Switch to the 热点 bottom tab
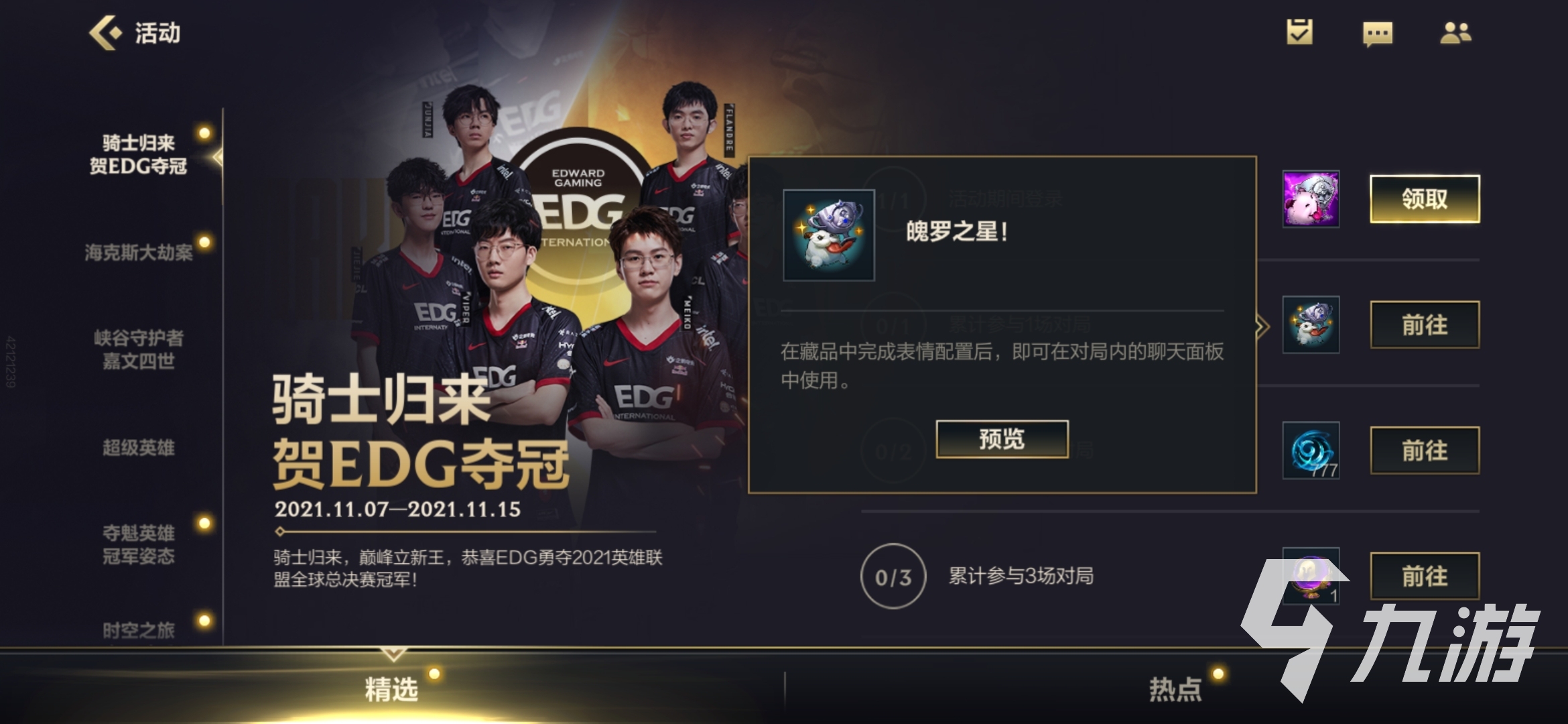This screenshot has width=1568, height=724. point(1175,689)
